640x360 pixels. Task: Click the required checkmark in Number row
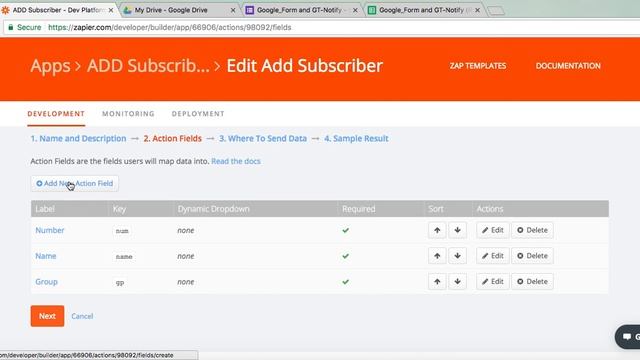(346, 230)
